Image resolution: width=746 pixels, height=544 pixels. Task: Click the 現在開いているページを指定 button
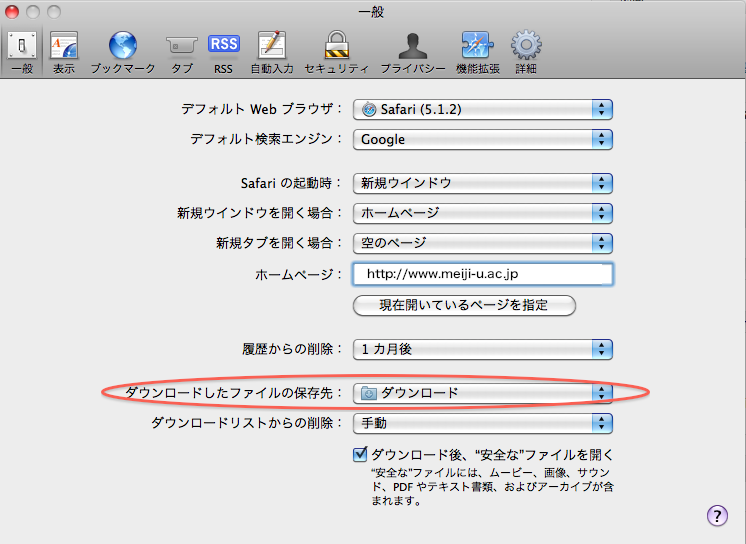pyautogui.click(x=464, y=305)
